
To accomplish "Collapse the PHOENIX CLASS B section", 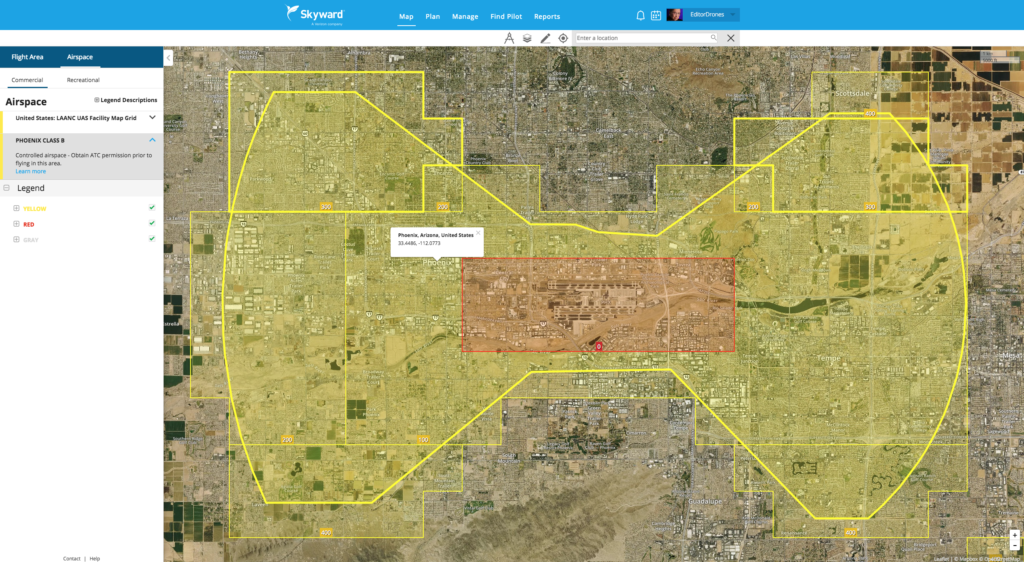I will (x=152, y=140).
